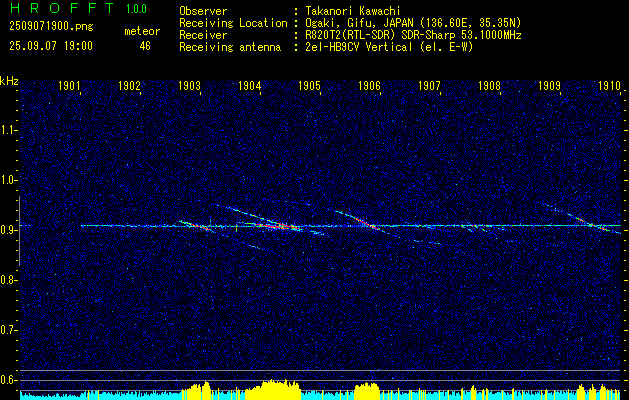Click the Observer field label

coord(203,11)
